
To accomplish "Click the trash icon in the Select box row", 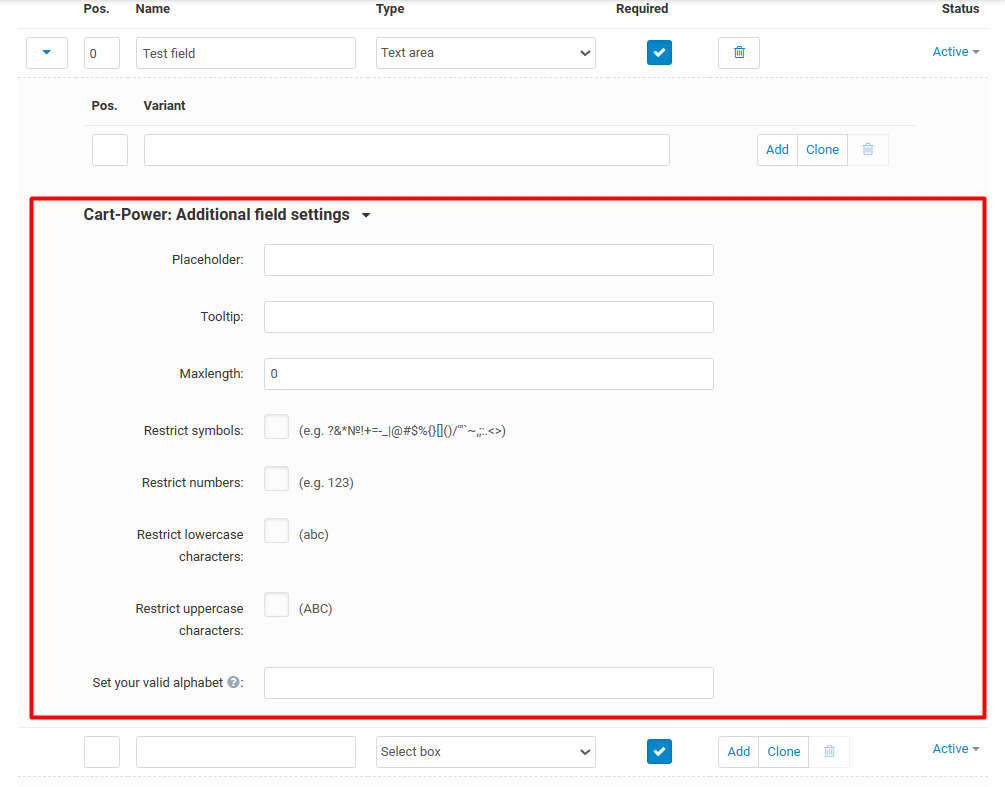I will [x=829, y=751].
